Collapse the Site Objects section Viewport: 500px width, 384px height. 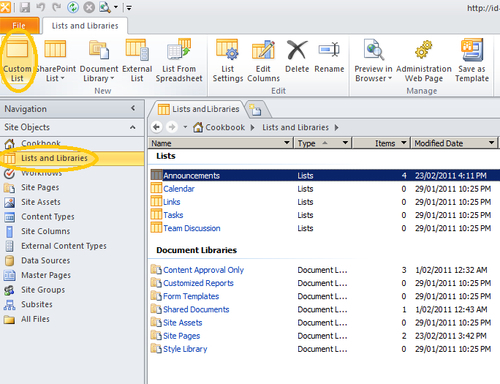tap(133, 127)
